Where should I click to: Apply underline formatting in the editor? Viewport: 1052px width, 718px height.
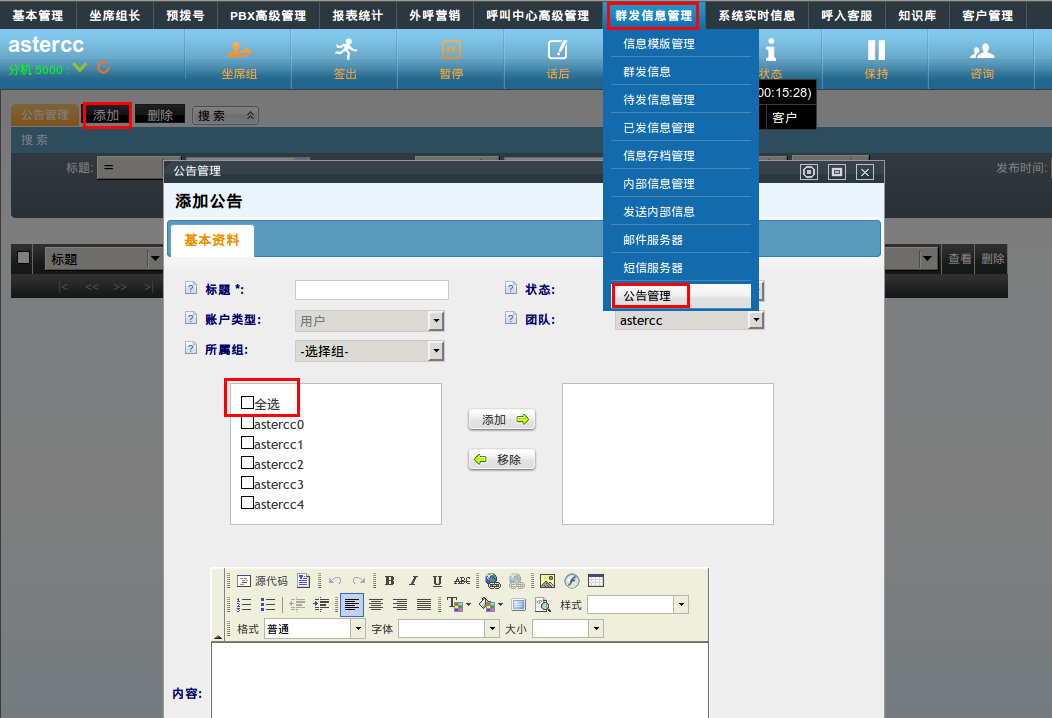point(437,581)
